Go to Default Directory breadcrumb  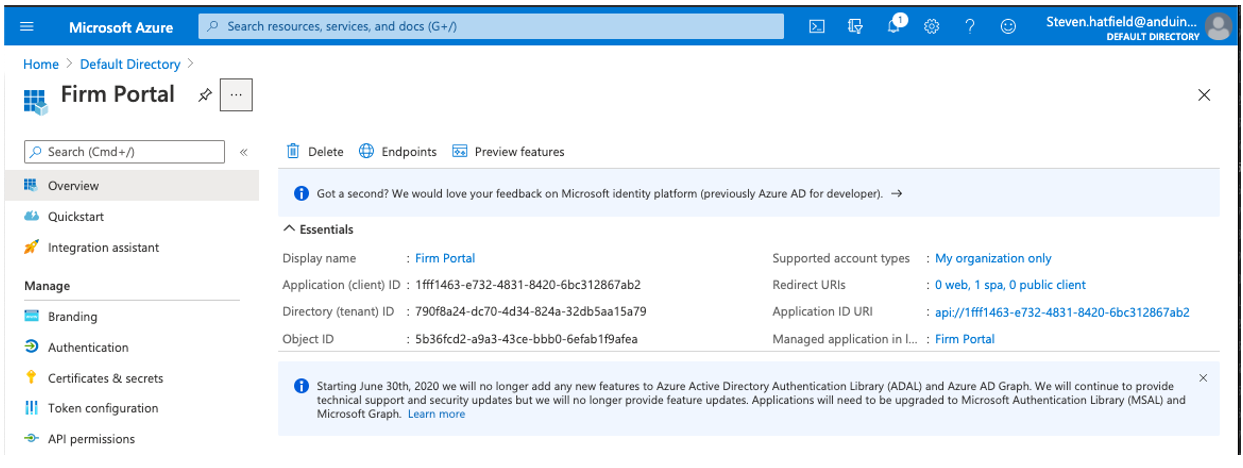(130, 64)
